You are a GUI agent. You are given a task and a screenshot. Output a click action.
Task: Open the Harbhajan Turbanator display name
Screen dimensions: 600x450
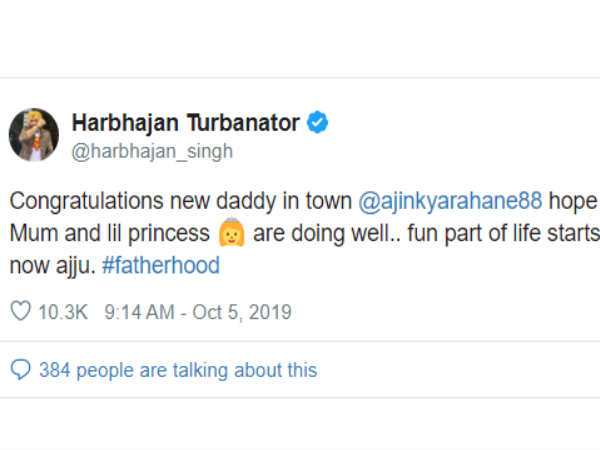185,123
